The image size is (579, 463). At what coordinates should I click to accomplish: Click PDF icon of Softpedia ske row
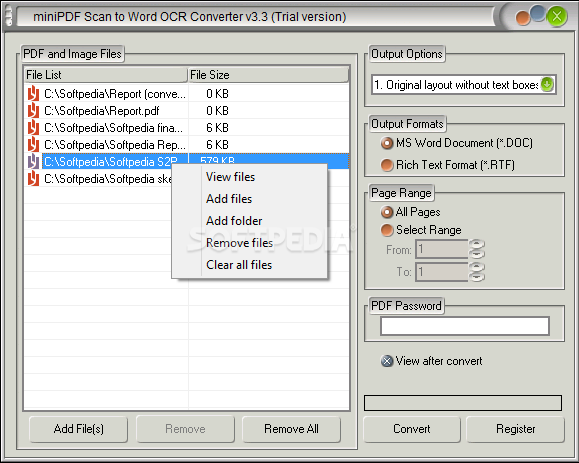coord(33,178)
